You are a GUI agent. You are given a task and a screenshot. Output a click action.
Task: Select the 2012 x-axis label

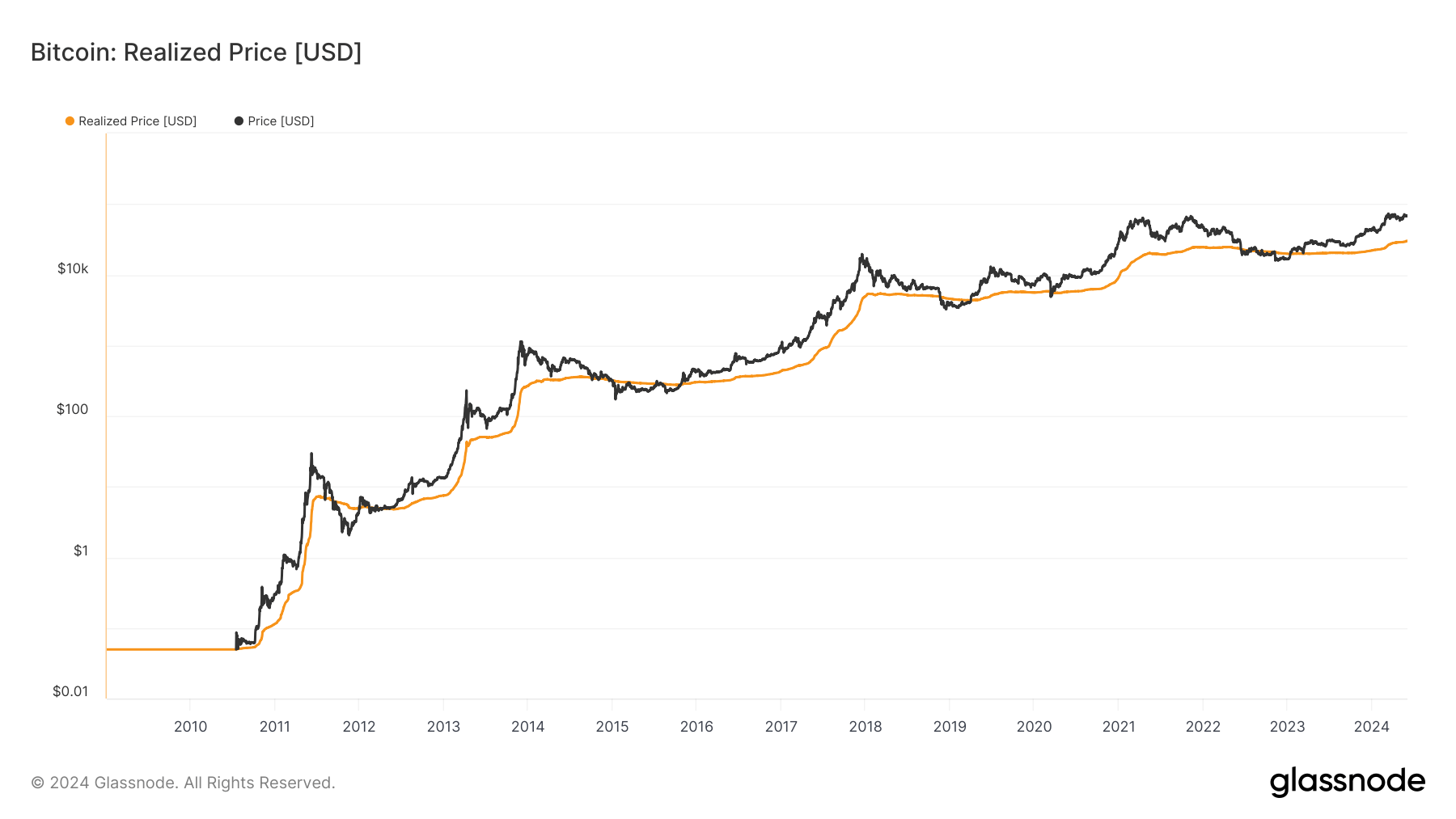pyautogui.click(x=359, y=726)
